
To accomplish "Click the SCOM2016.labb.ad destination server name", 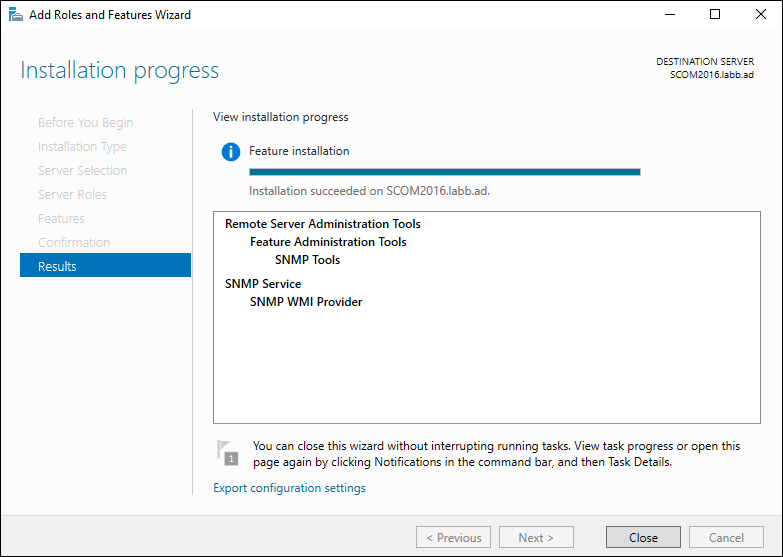I will (x=712, y=75).
